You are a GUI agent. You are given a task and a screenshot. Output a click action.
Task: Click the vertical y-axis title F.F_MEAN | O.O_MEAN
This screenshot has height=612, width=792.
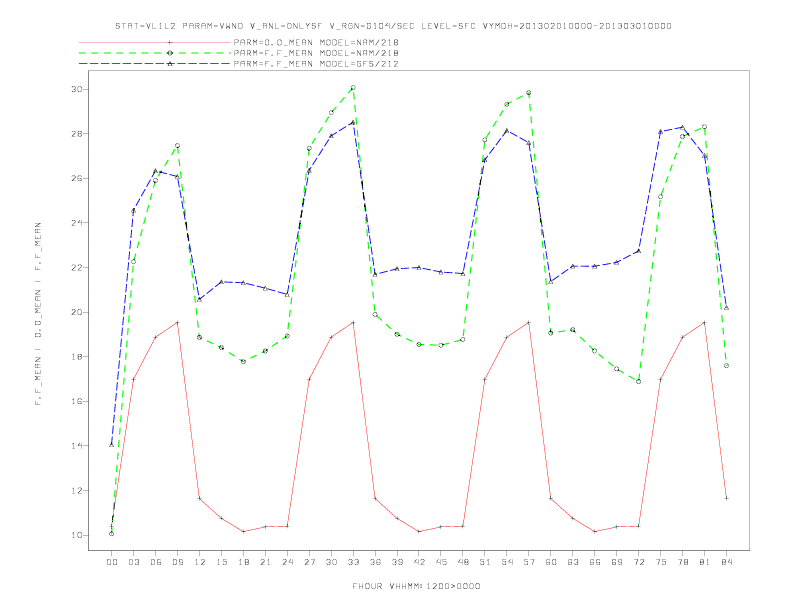(38, 314)
